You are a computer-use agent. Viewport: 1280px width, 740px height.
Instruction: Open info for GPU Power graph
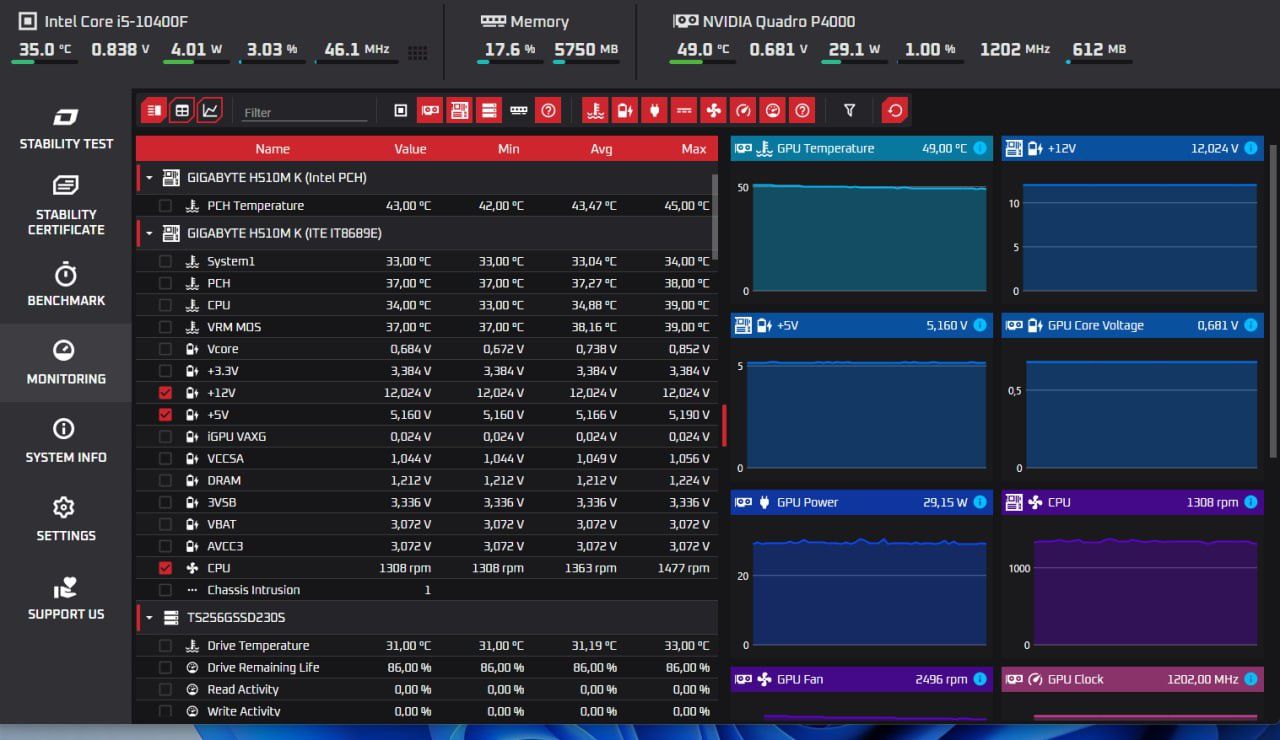point(979,502)
